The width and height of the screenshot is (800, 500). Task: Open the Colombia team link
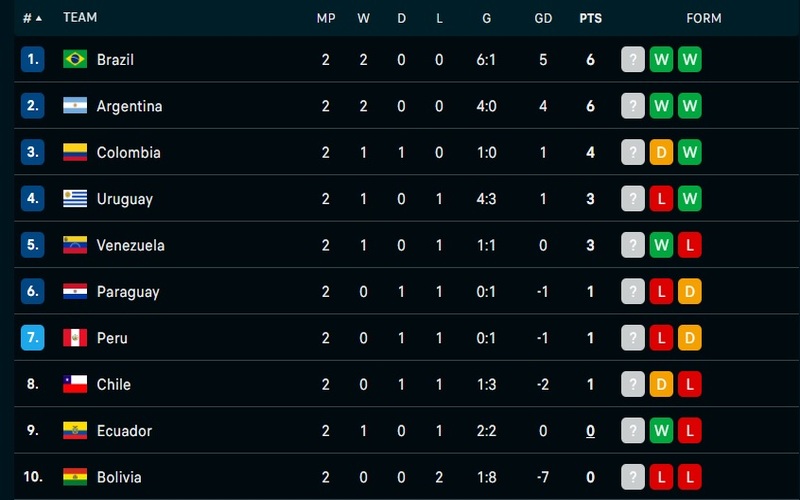click(x=129, y=153)
